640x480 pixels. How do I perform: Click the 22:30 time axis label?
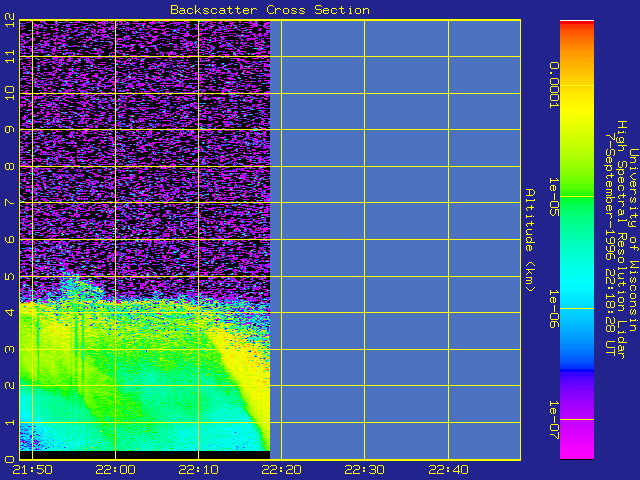[x=364, y=470]
